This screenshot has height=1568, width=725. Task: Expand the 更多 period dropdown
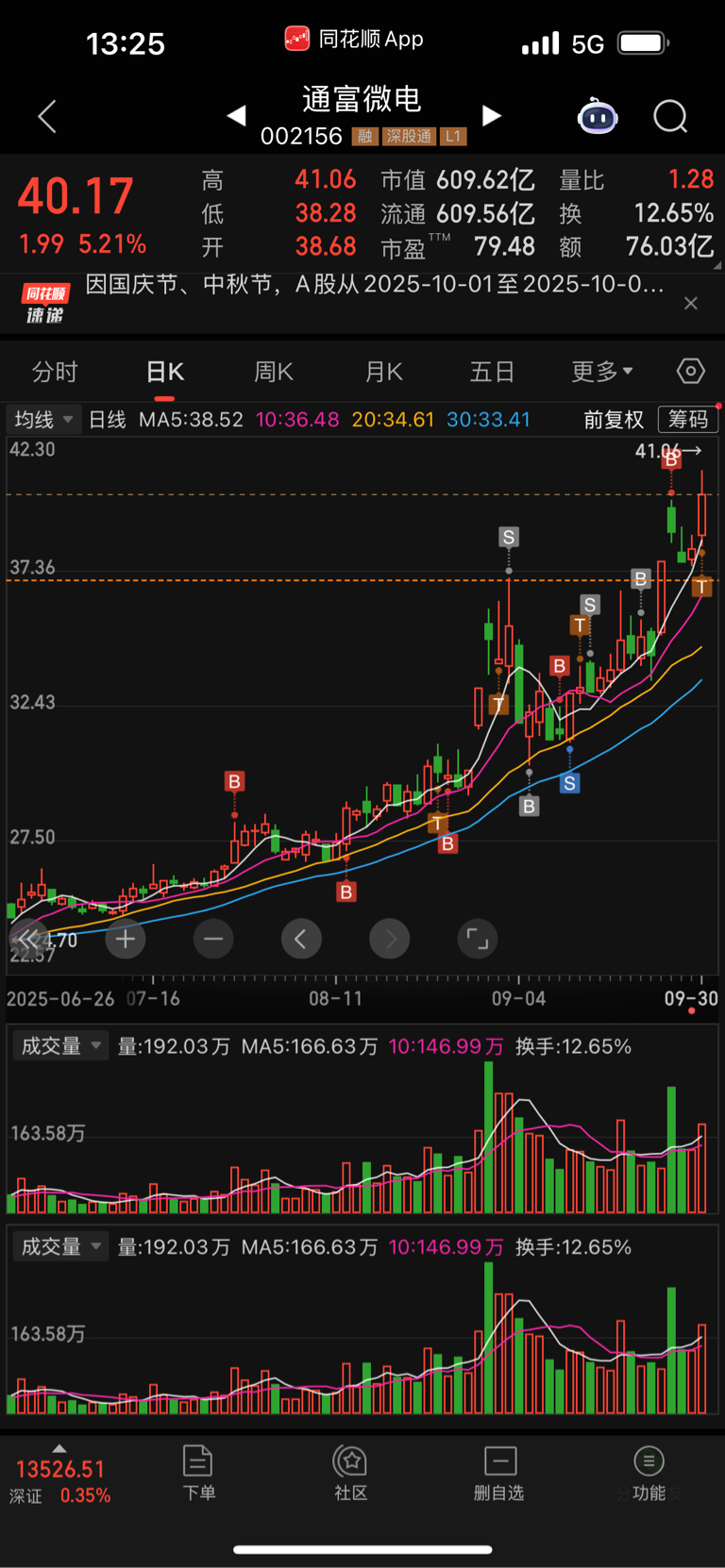(x=602, y=372)
